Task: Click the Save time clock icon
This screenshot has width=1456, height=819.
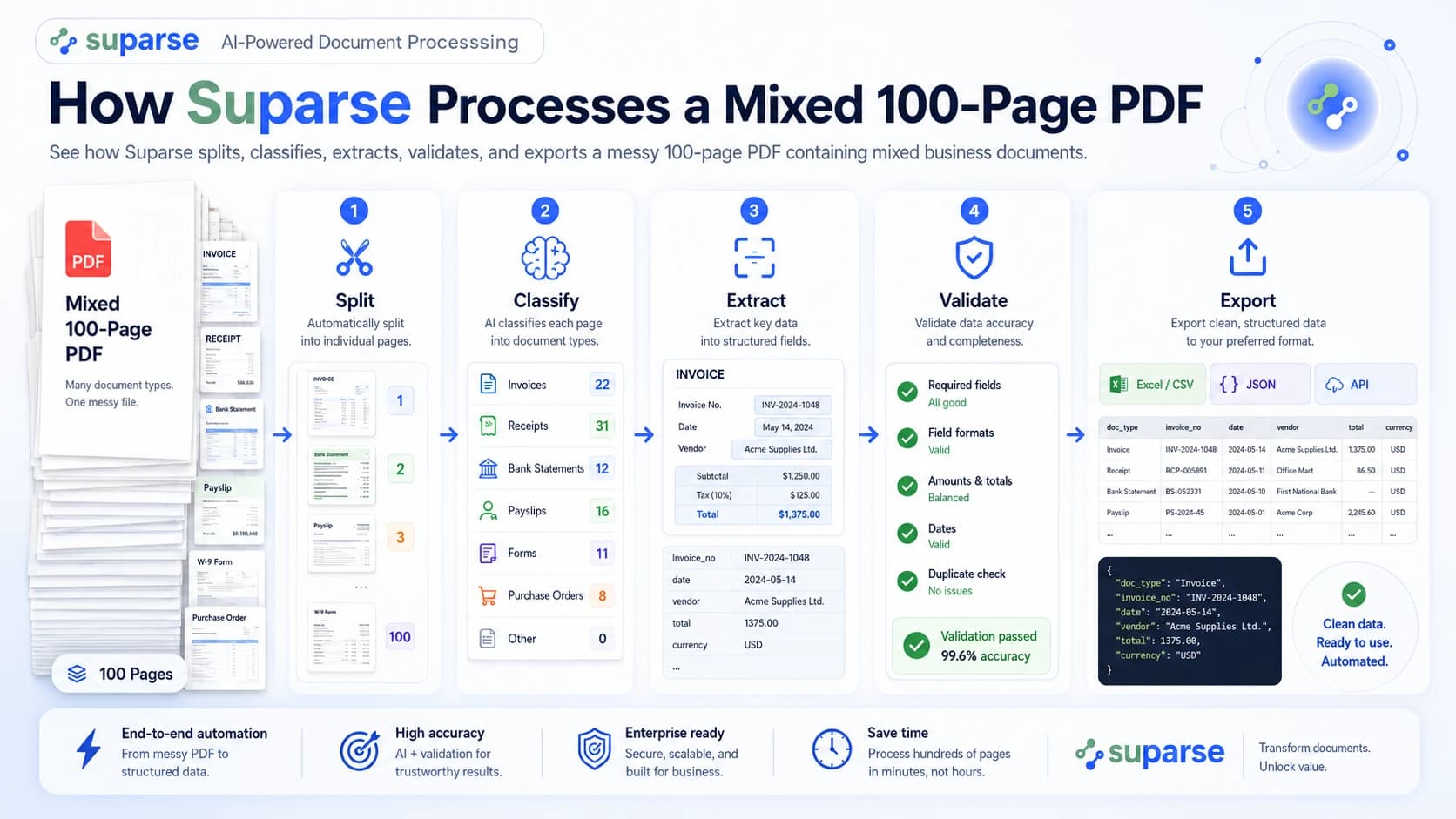Action: click(x=832, y=749)
